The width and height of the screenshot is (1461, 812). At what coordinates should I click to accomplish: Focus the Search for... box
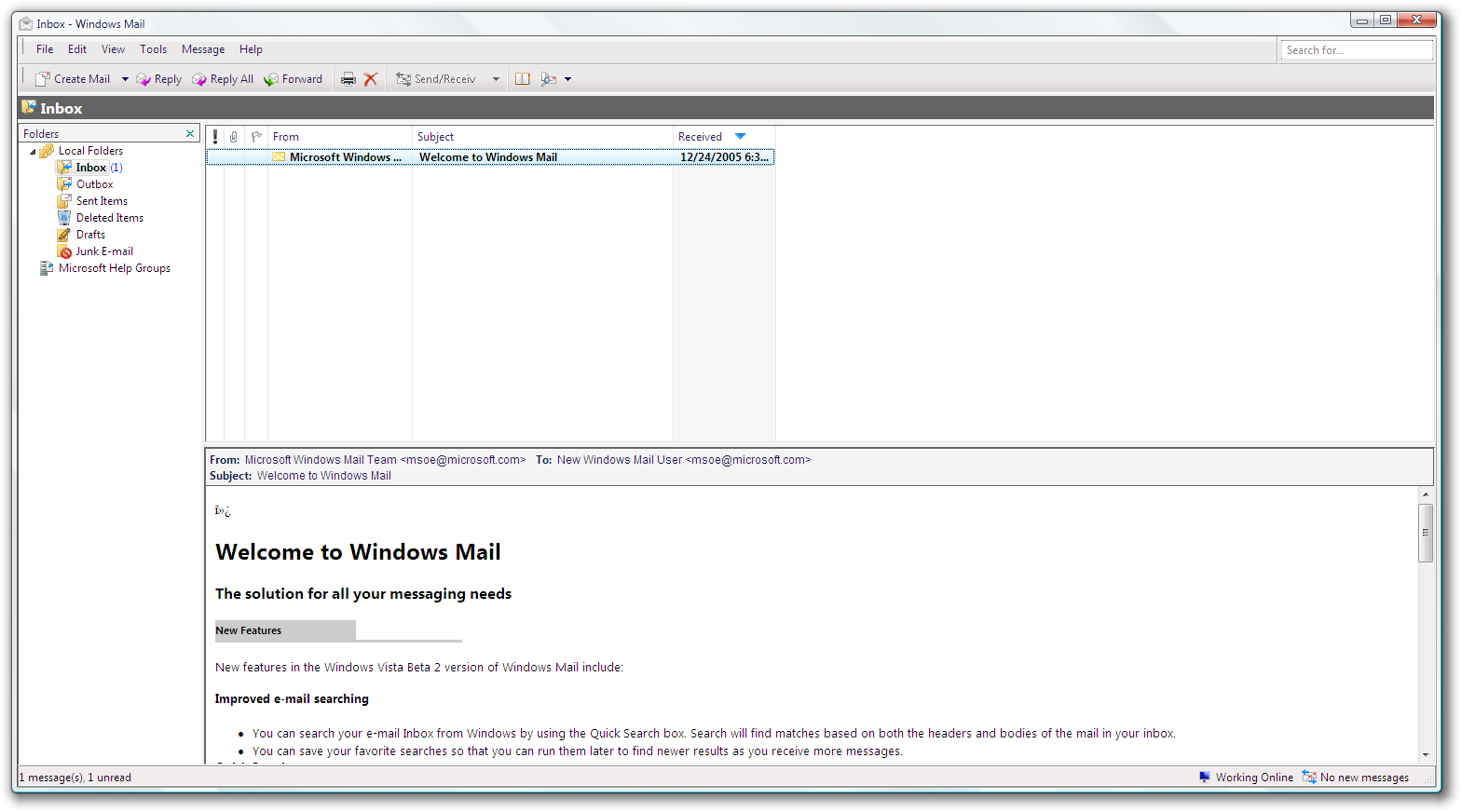coord(1357,50)
